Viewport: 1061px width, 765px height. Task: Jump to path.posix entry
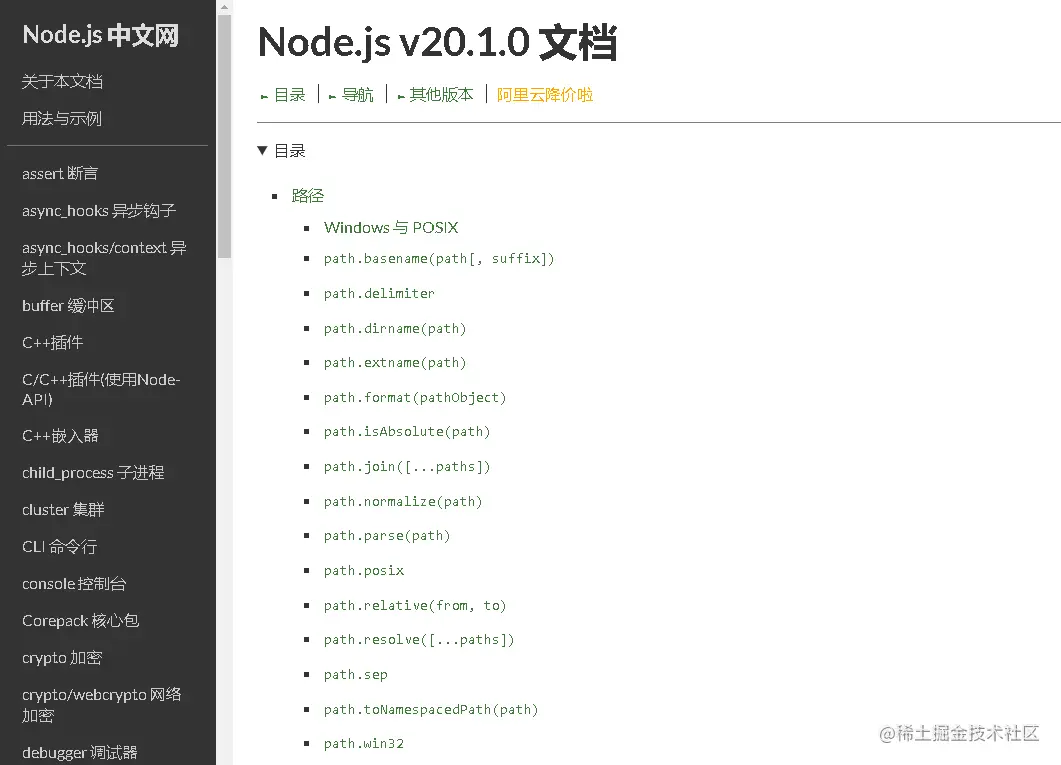[363, 570]
